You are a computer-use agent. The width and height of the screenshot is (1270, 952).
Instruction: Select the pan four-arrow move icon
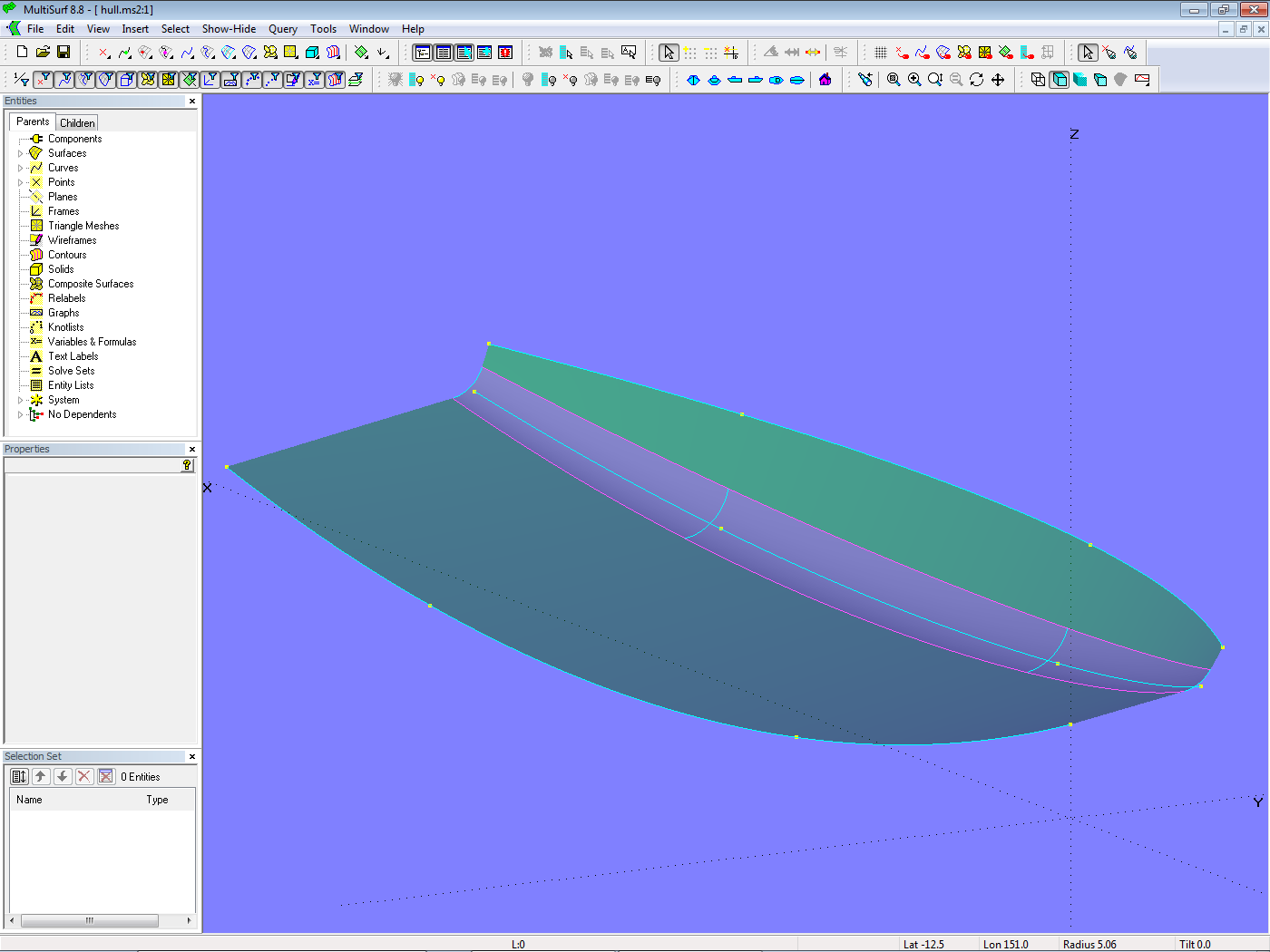998,80
